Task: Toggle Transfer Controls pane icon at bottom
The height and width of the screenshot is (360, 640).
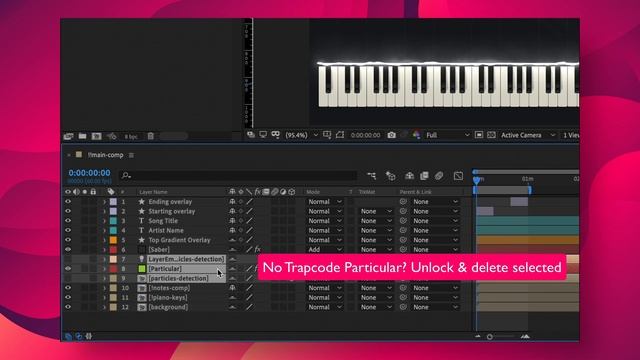Action: click(x=78, y=336)
